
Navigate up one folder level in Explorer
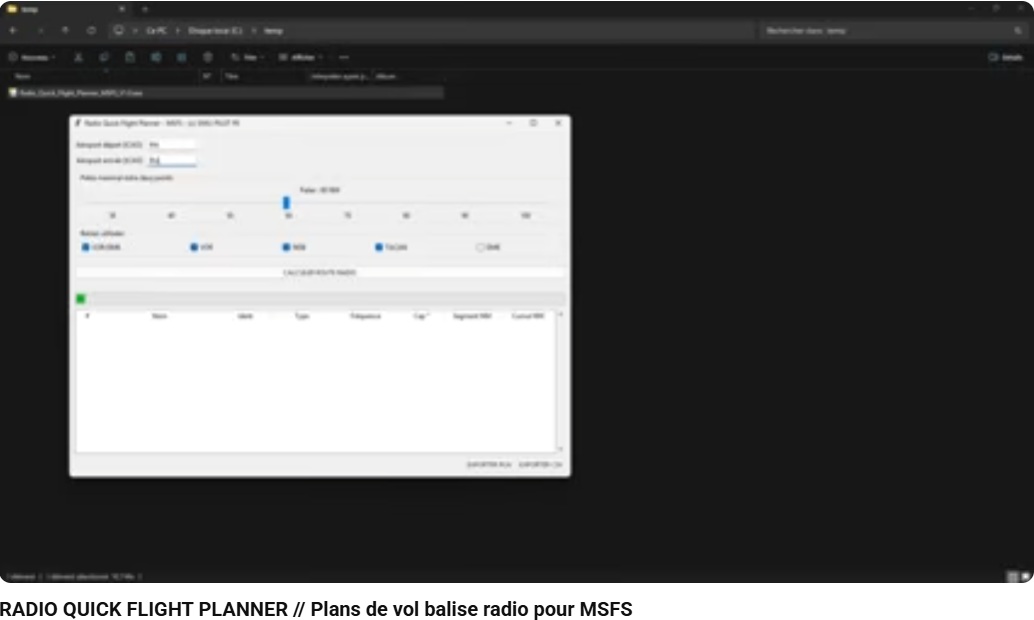65,30
